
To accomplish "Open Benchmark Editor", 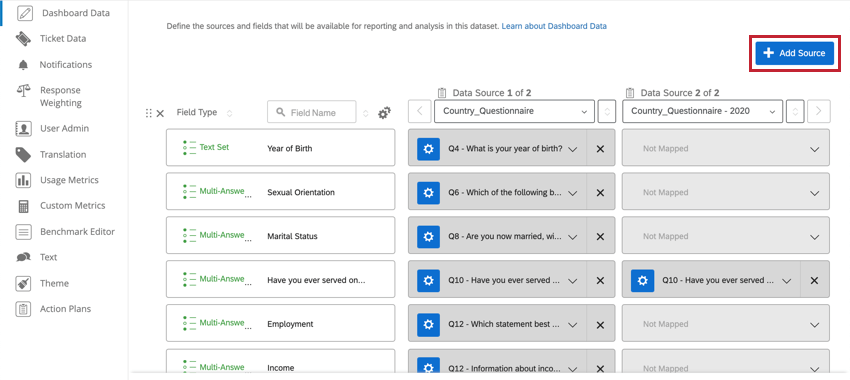I will click(x=77, y=231).
